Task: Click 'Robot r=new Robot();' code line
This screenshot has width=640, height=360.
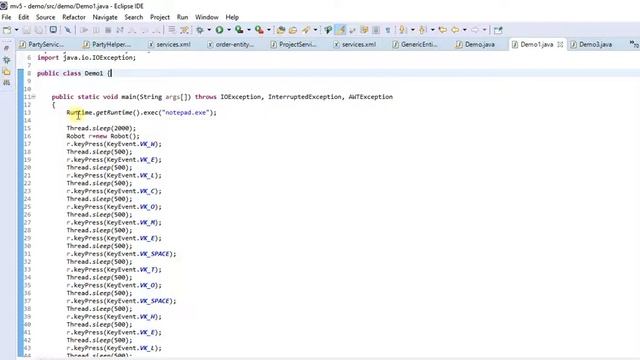Action: pyautogui.click(x=103, y=136)
